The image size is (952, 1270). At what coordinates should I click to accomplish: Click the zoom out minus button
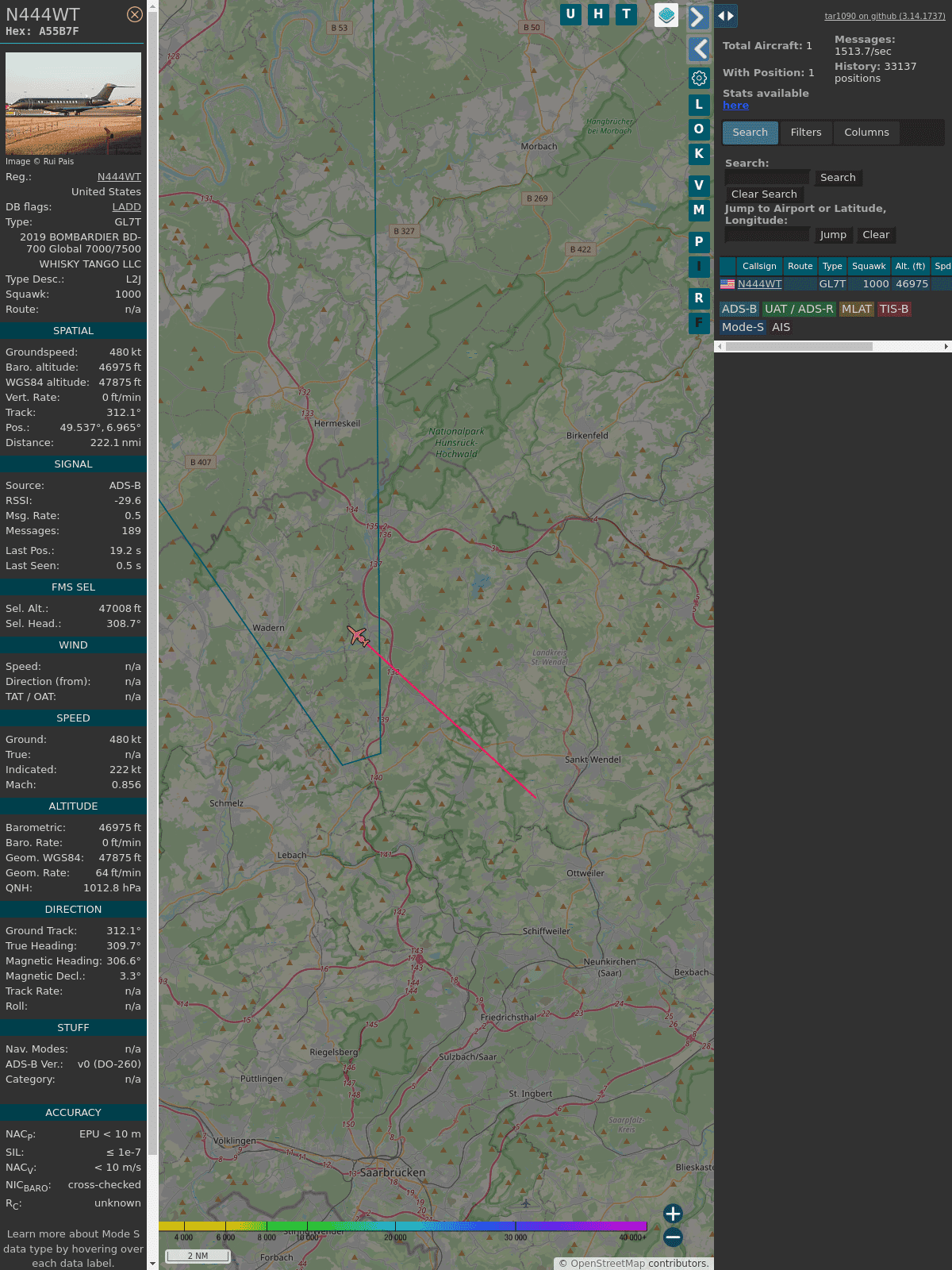673,1237
